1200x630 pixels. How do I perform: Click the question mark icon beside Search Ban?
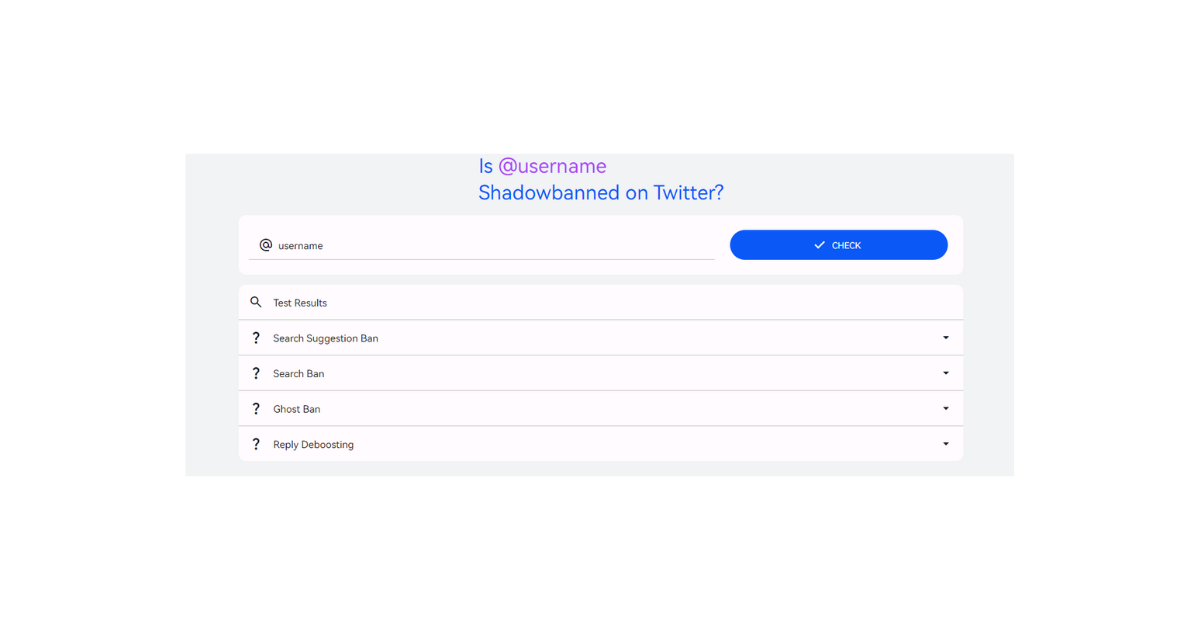click(256, 373)
